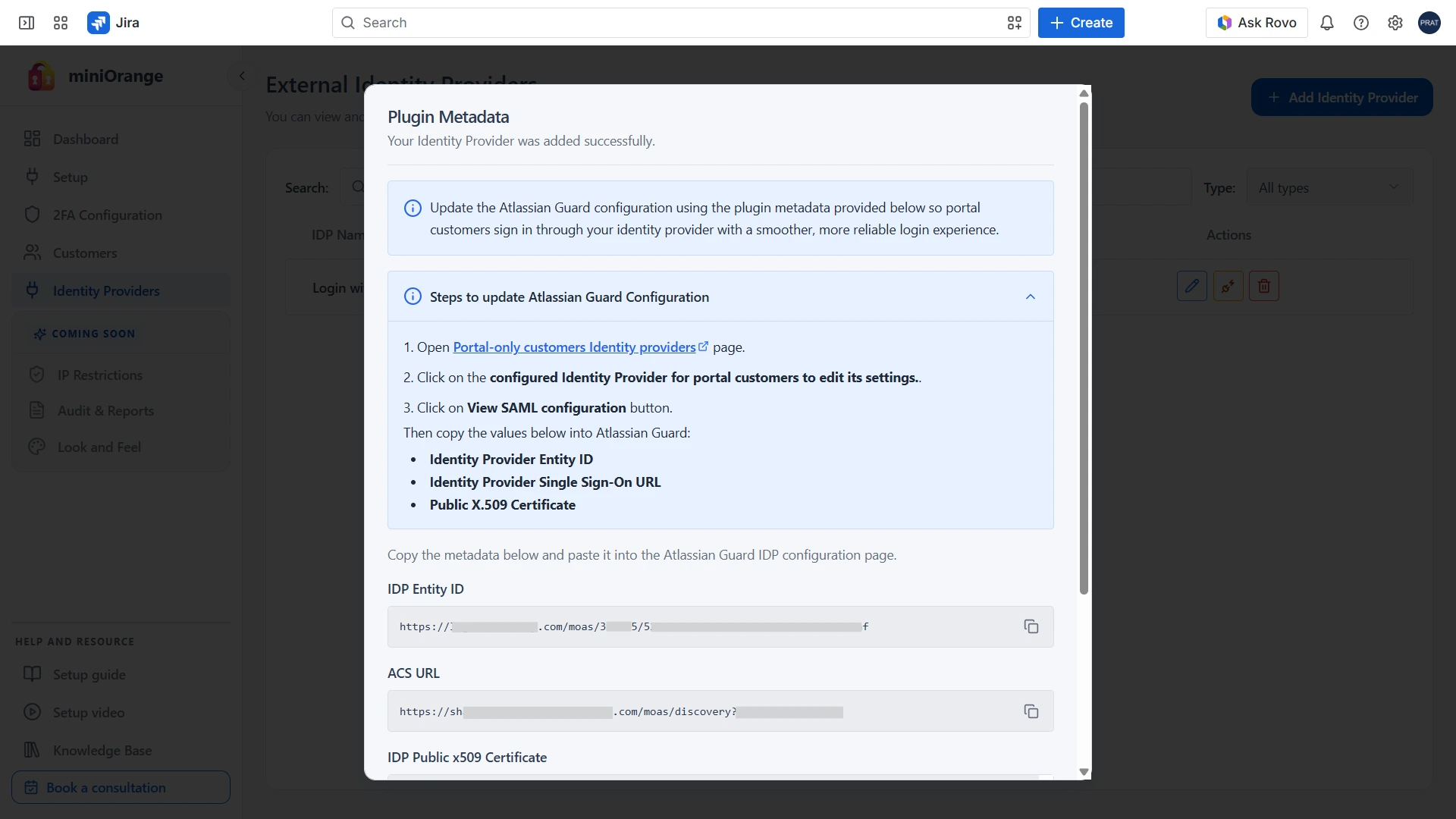The image size is (1456, 819).
Task: Click Identity Provider Entity ID bullet text
Action: click(511, 459)
